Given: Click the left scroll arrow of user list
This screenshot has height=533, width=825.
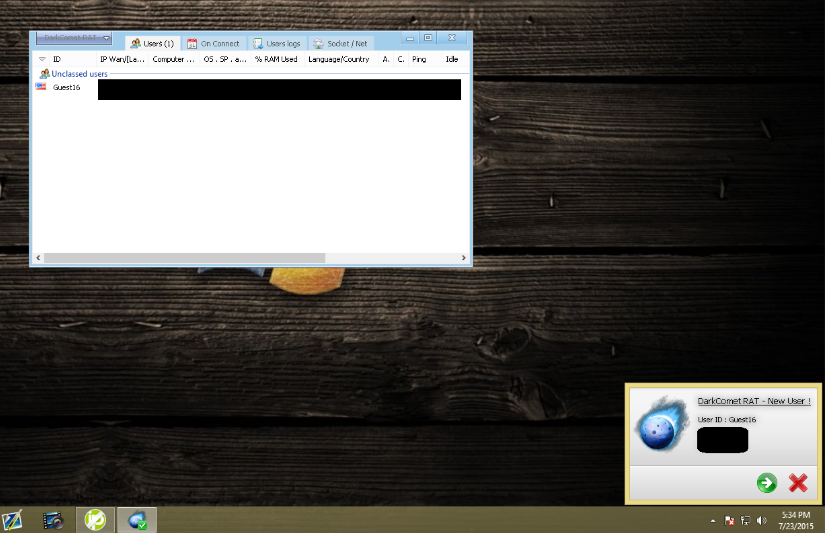Looking at the screenshot, I should [x=38, y=258].
